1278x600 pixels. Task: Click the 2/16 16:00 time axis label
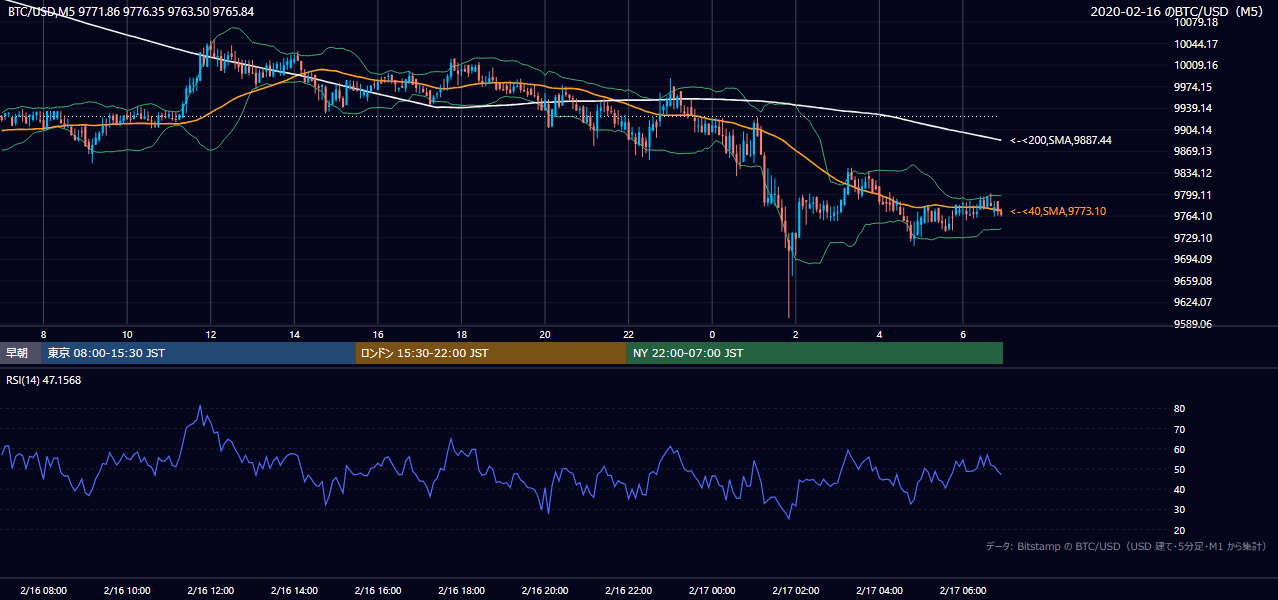point(378,591)
